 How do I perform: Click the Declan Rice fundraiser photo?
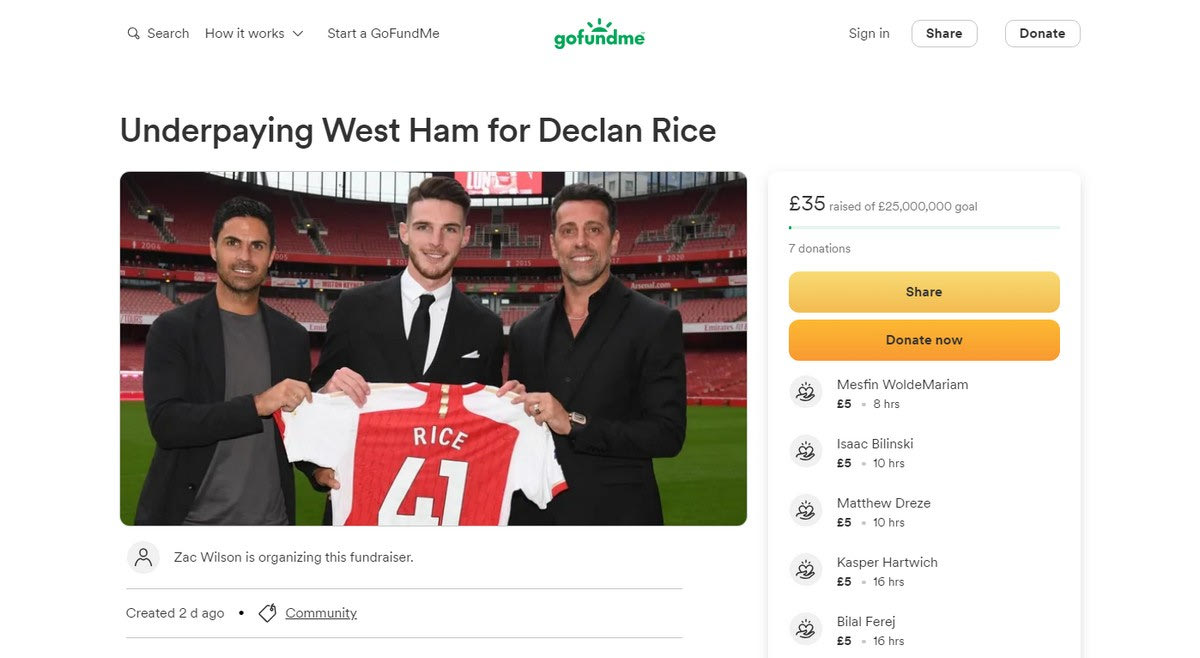pyautogui.click(x=433, y=348)
